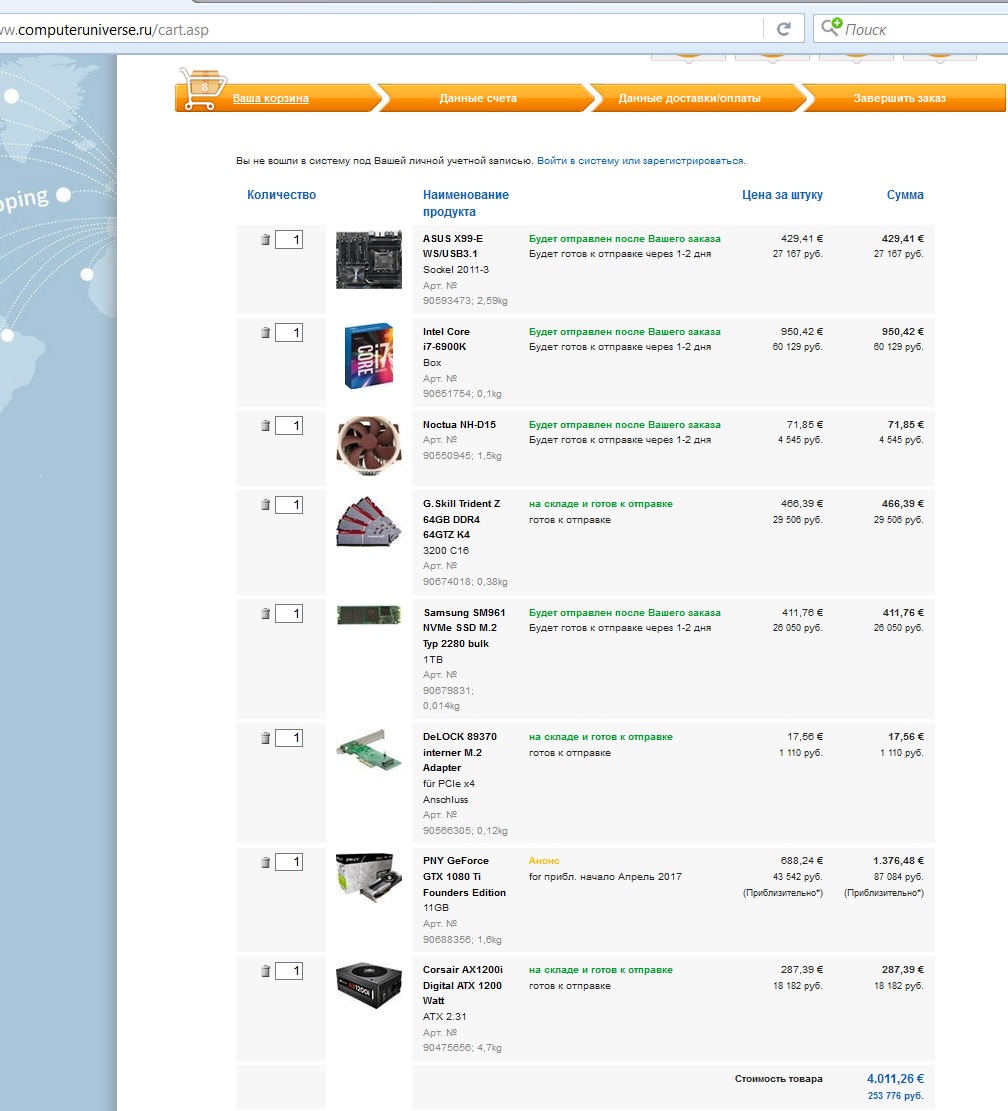1008x1111 pixels.
Task: Go to Данные счета step
Action: click(x=478, y=98)
